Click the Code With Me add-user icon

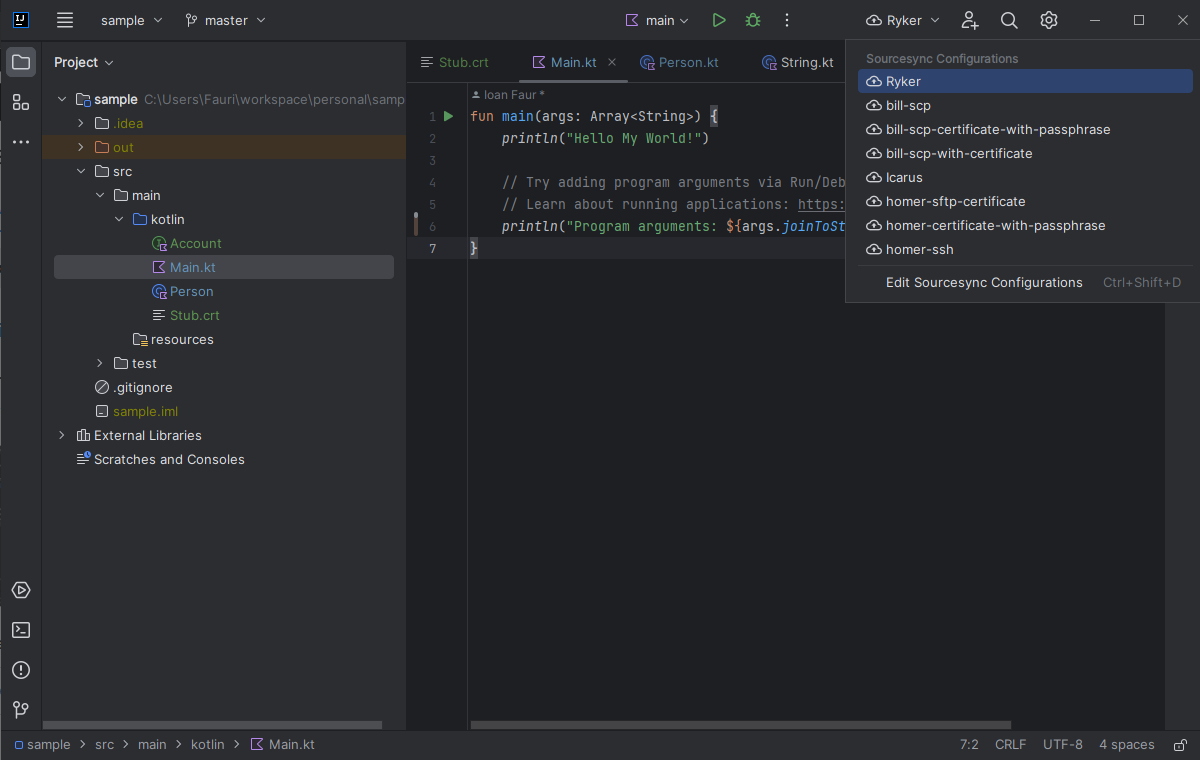(968, 19)
